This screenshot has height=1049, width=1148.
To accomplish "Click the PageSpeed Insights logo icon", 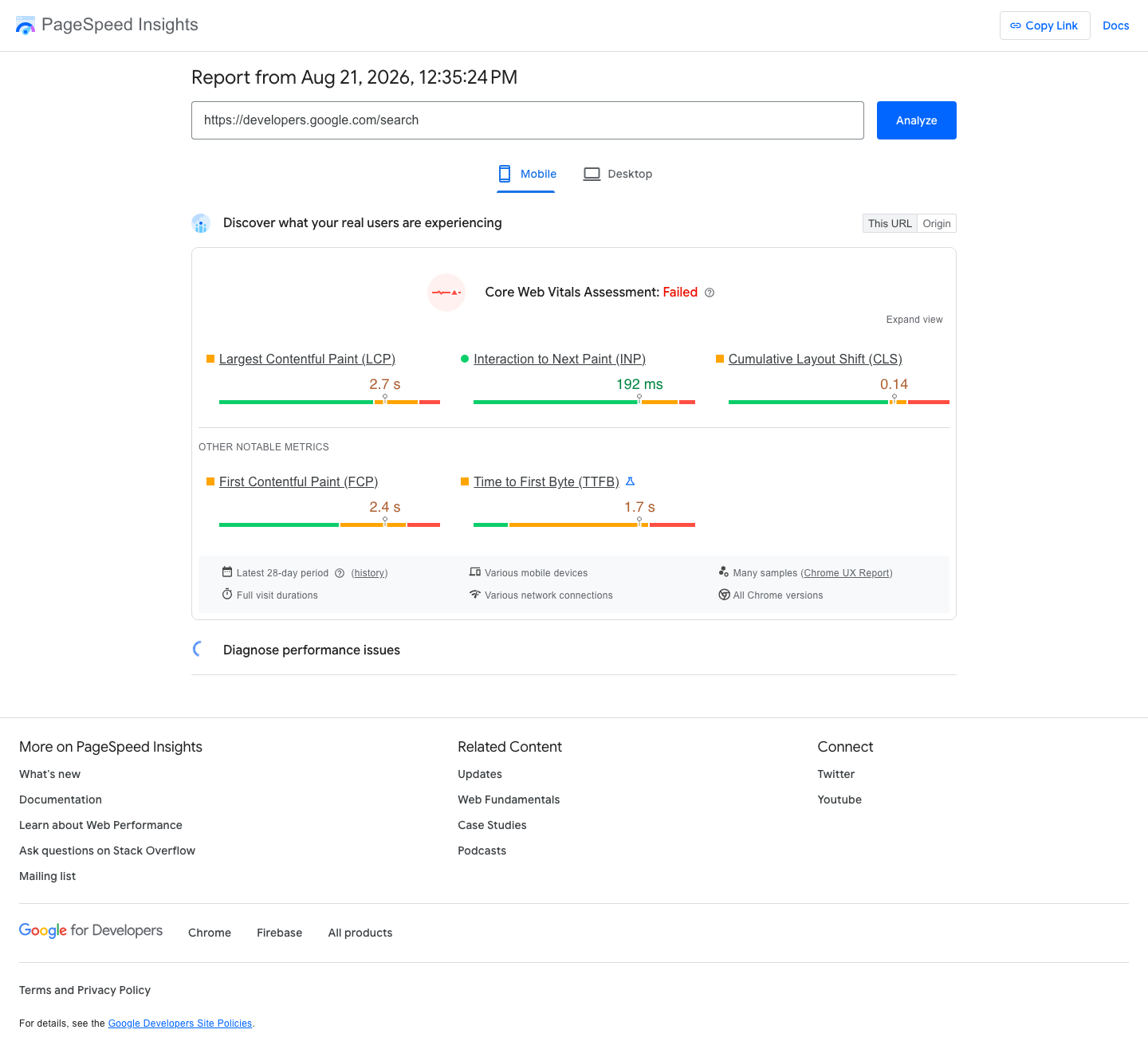I will tap(26, 26).
